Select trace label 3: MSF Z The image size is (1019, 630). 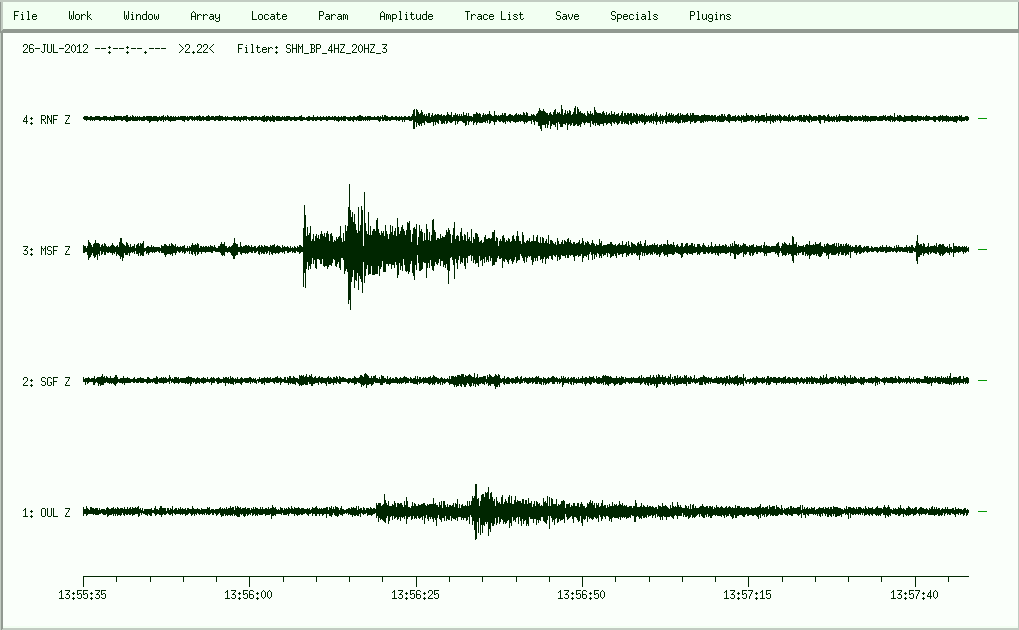(x=46, y=251)
